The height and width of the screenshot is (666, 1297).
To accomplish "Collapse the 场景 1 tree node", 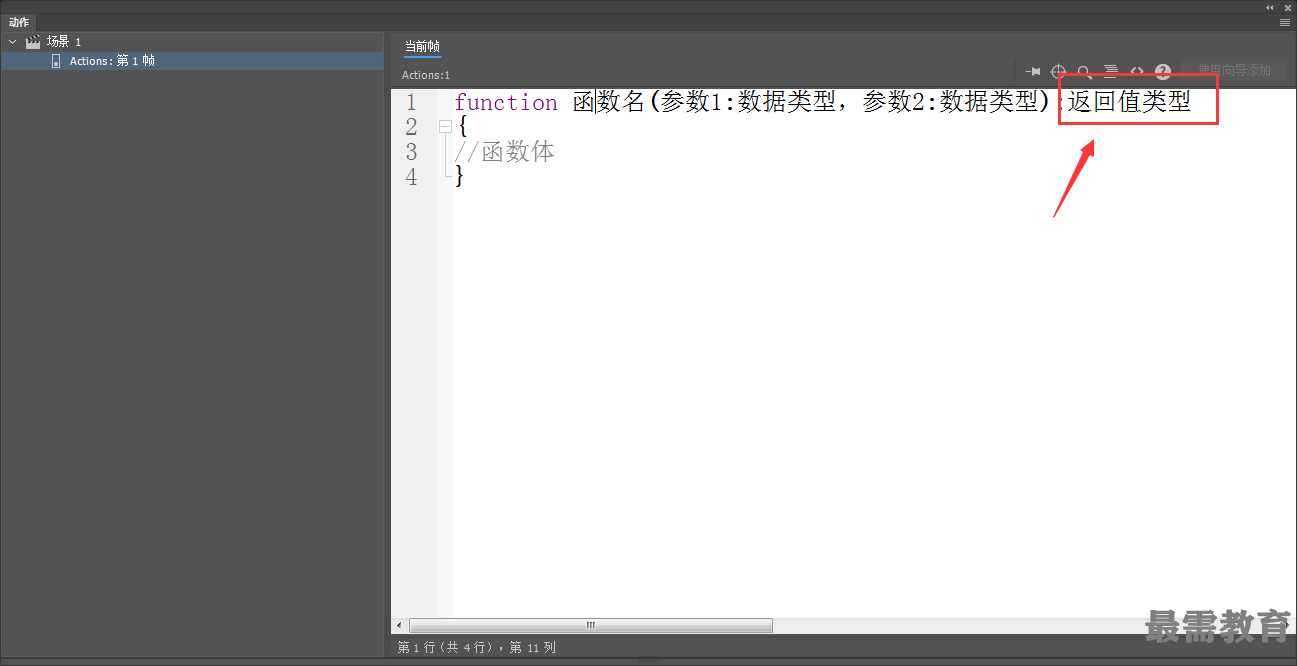I will point(12,42).
